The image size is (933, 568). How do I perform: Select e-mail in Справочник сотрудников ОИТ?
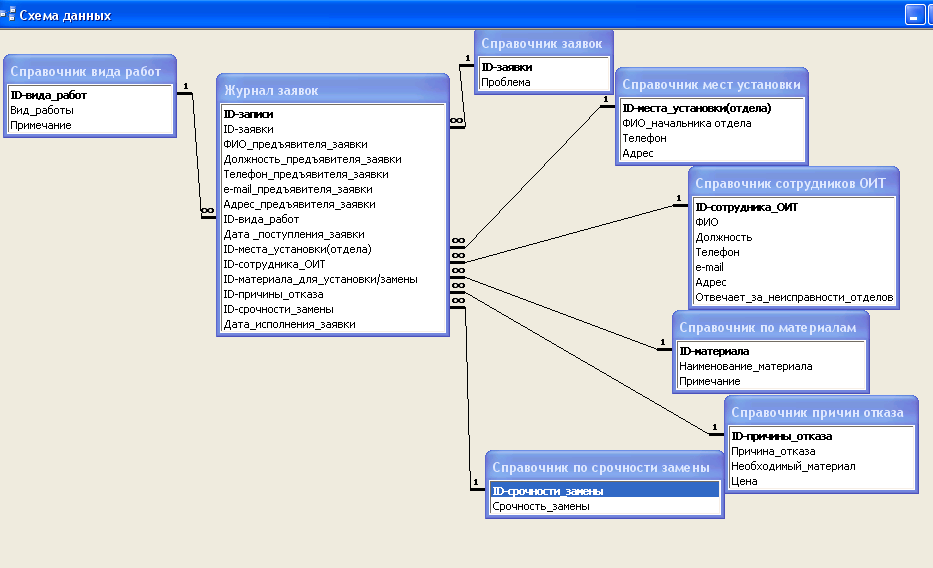click(794, 267)
